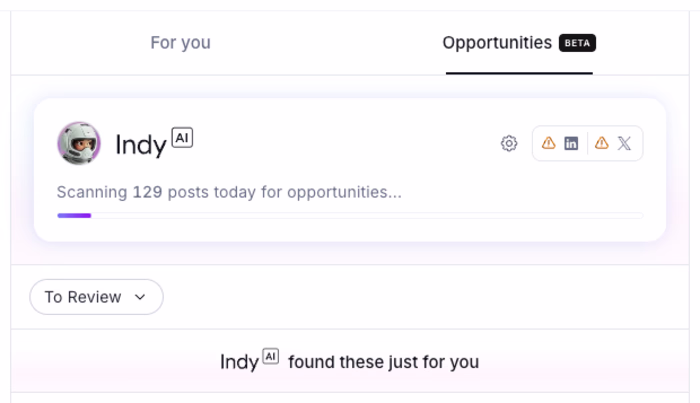700x403 pixels.
Task: Click "found these just for you" banner text
Action: tap(383, 362)
